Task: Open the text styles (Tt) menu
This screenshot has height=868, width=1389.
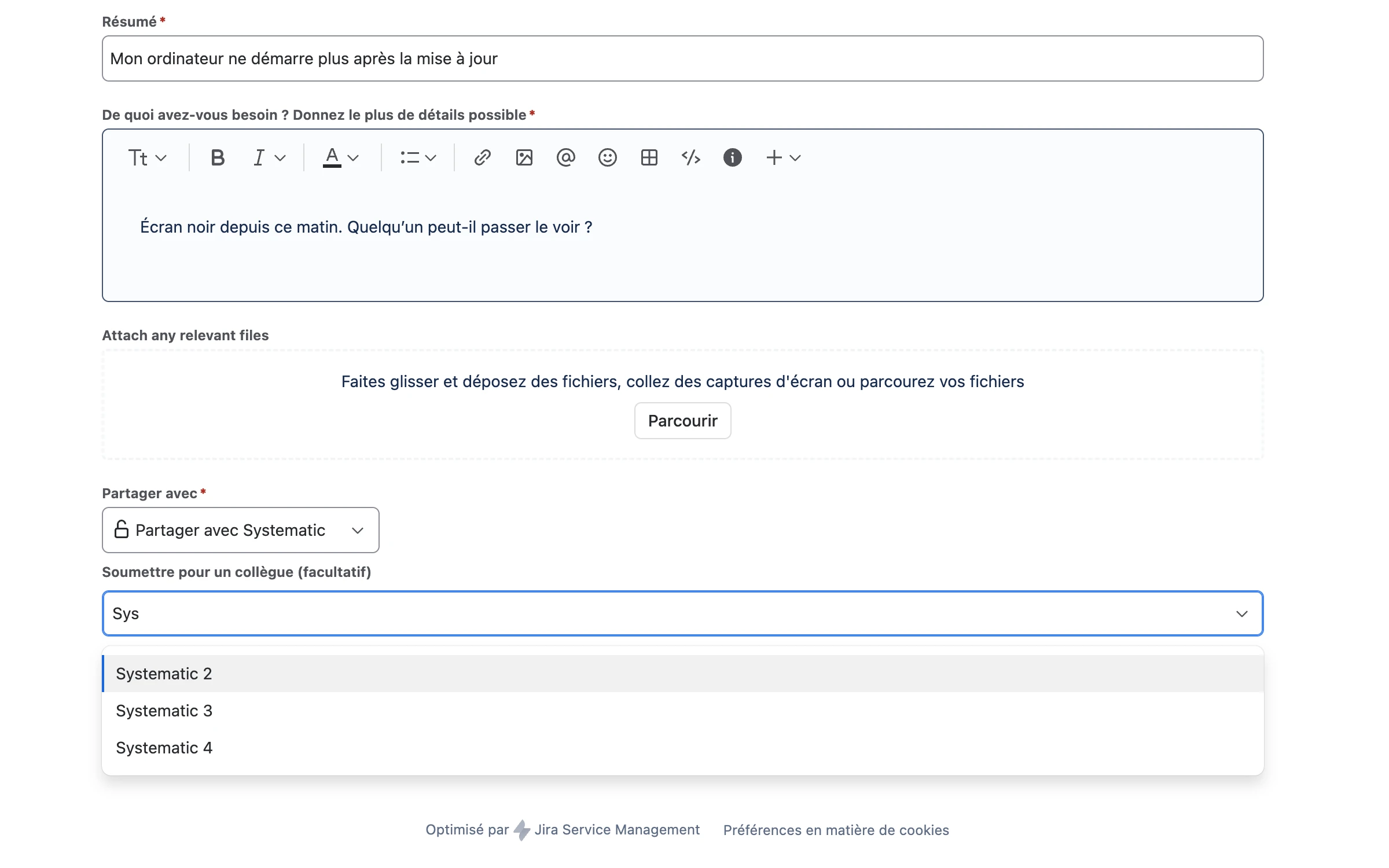Action: (x=147, y=157)
